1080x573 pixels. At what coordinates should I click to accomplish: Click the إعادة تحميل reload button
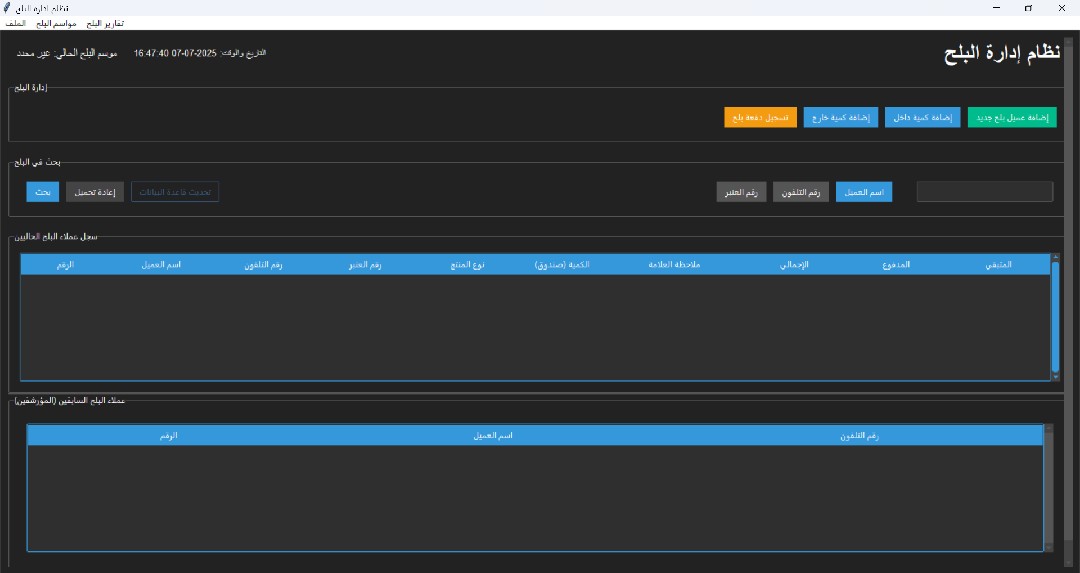tap(95, 192)
